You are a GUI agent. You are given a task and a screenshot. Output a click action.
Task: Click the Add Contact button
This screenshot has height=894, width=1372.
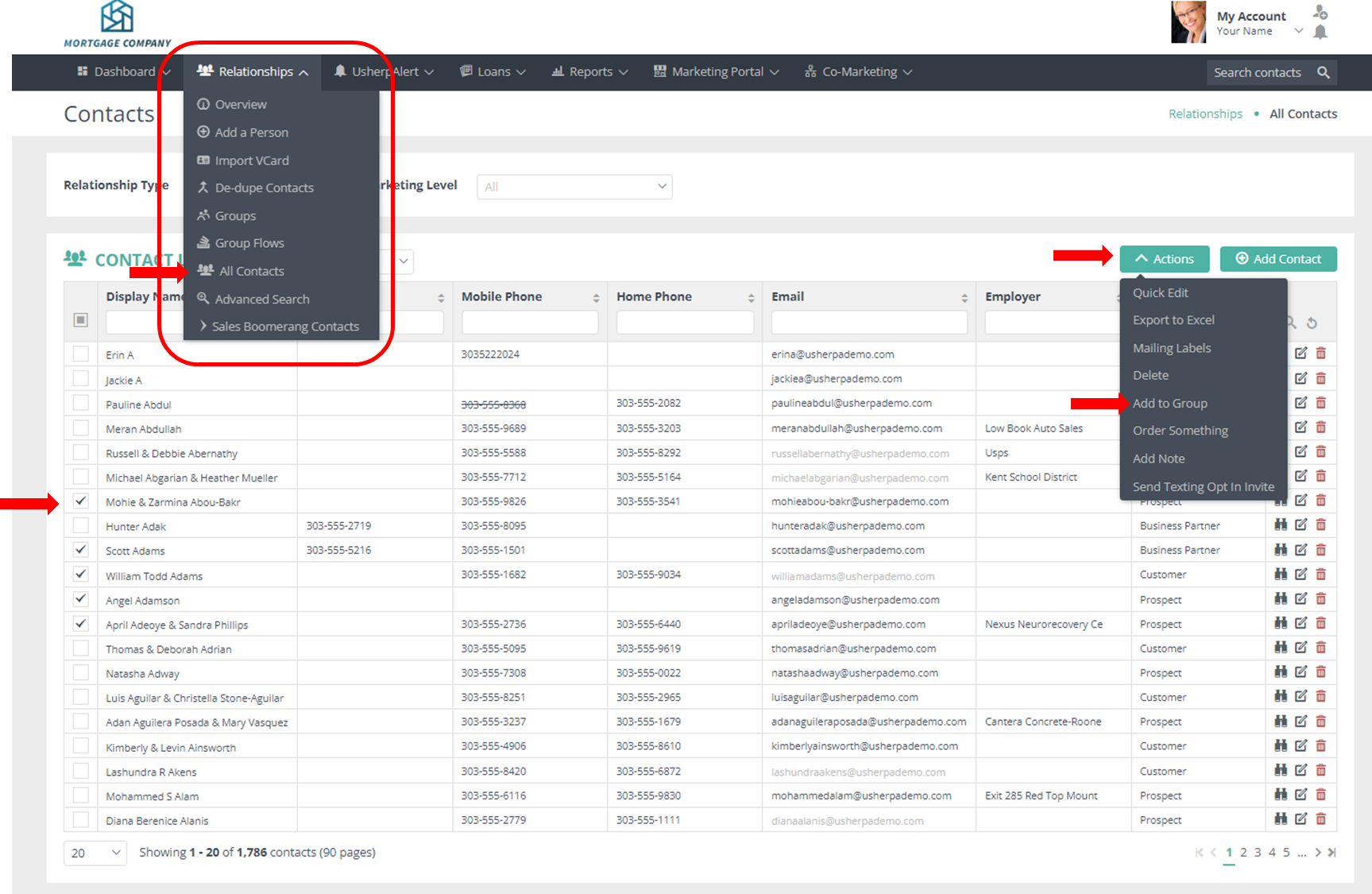click(1277, 259)
